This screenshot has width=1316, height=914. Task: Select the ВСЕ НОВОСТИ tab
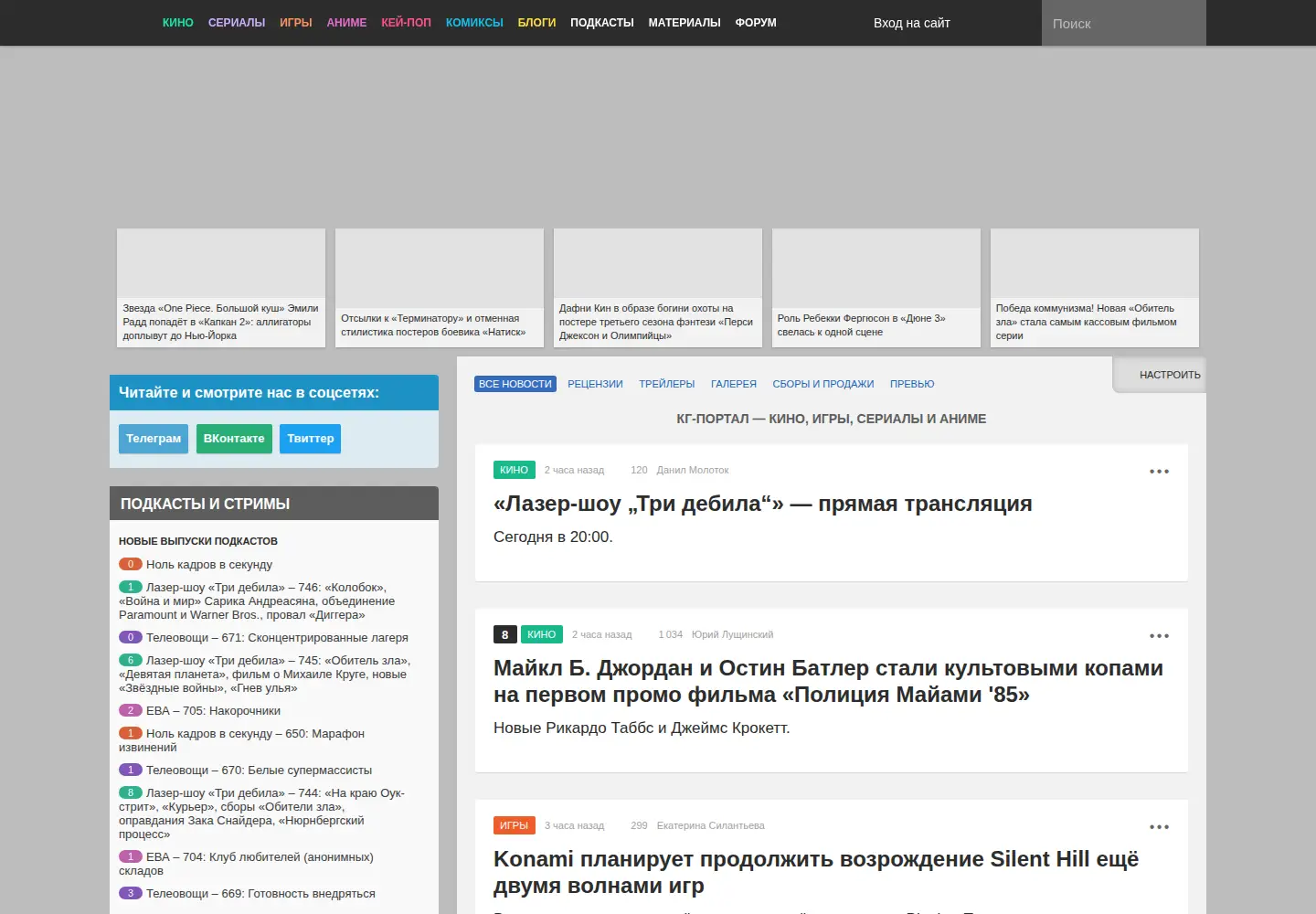click(515, 384)
